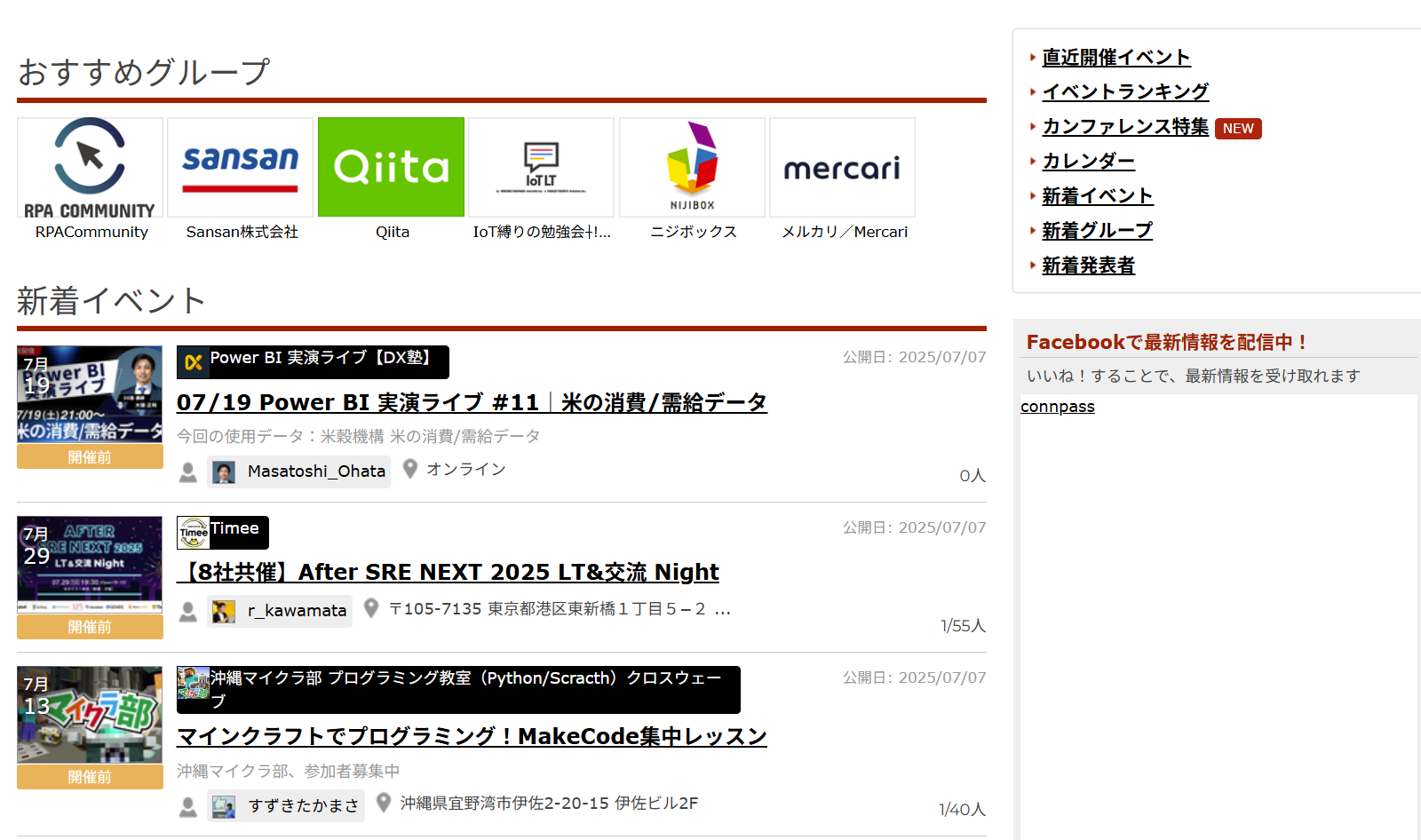This screenshot has height=840, width=1421.
Task: Click the After SRE NEXT event thumbnail
Action: click(x=90, y=565)
